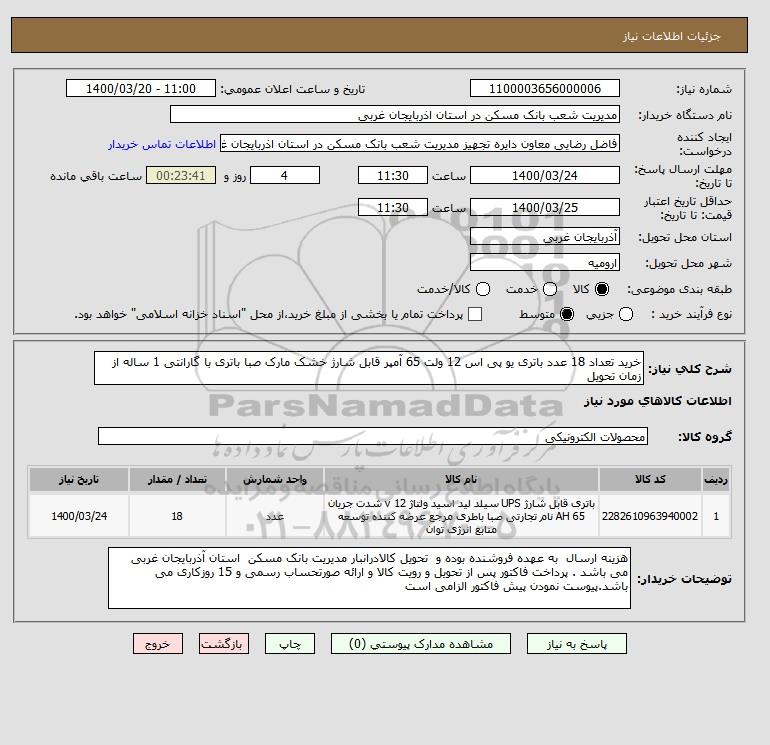Click the خروج exit button
The height and width of the screenshot is (745, 770).
coord(158,644)
